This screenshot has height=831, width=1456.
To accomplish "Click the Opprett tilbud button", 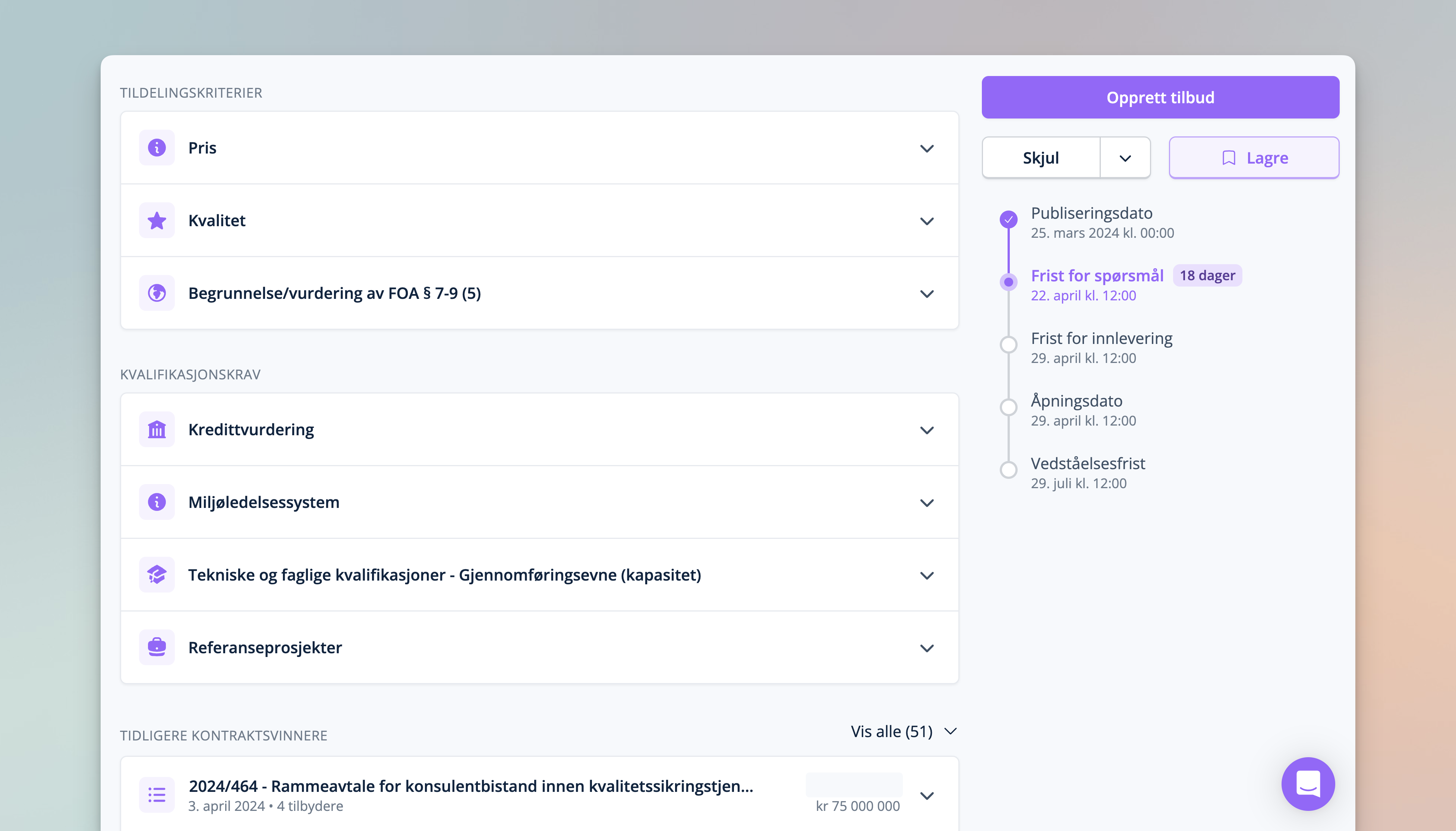I will 1160,98.
